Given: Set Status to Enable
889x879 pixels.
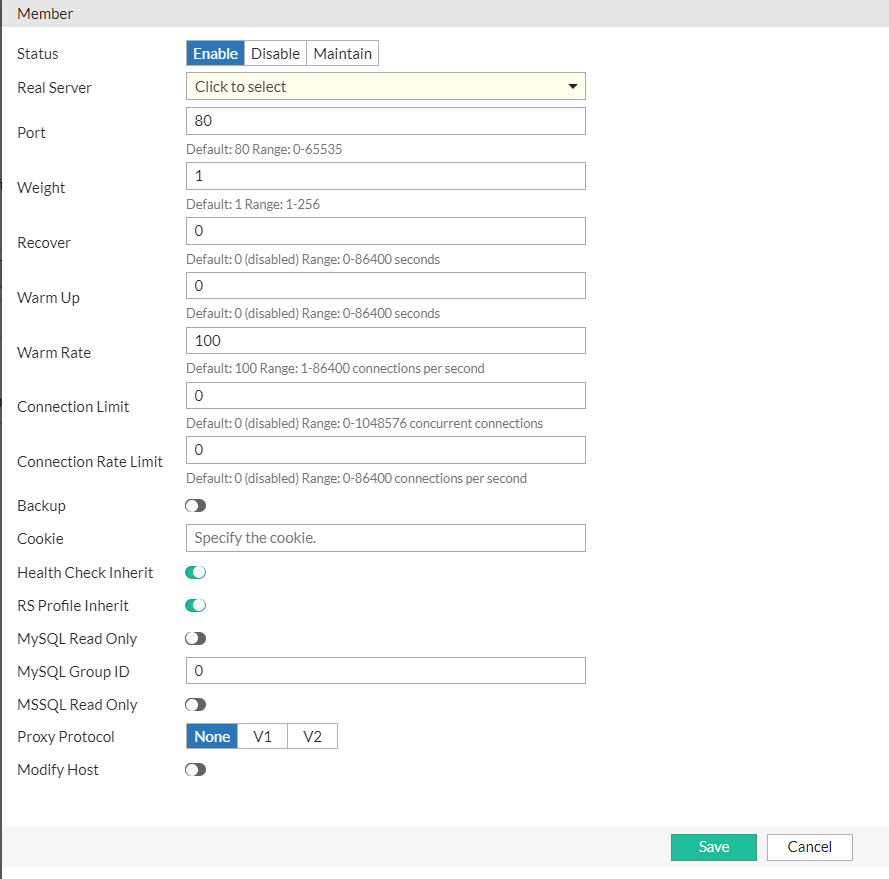Looking at the screenshot, I should [x=215, y=53].
